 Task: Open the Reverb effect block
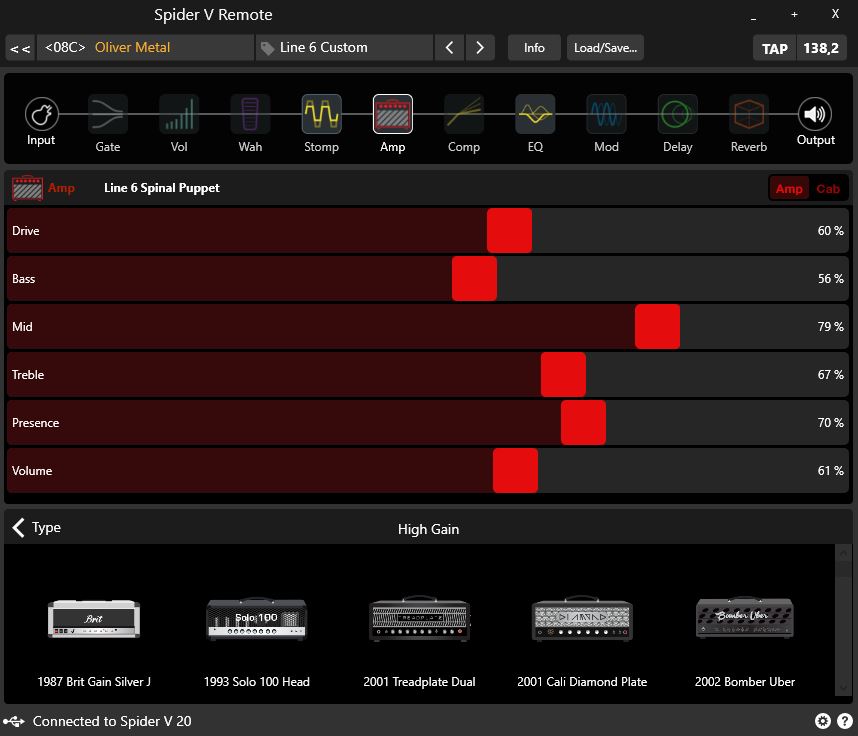pyautogui.click(x=749, y=114)
